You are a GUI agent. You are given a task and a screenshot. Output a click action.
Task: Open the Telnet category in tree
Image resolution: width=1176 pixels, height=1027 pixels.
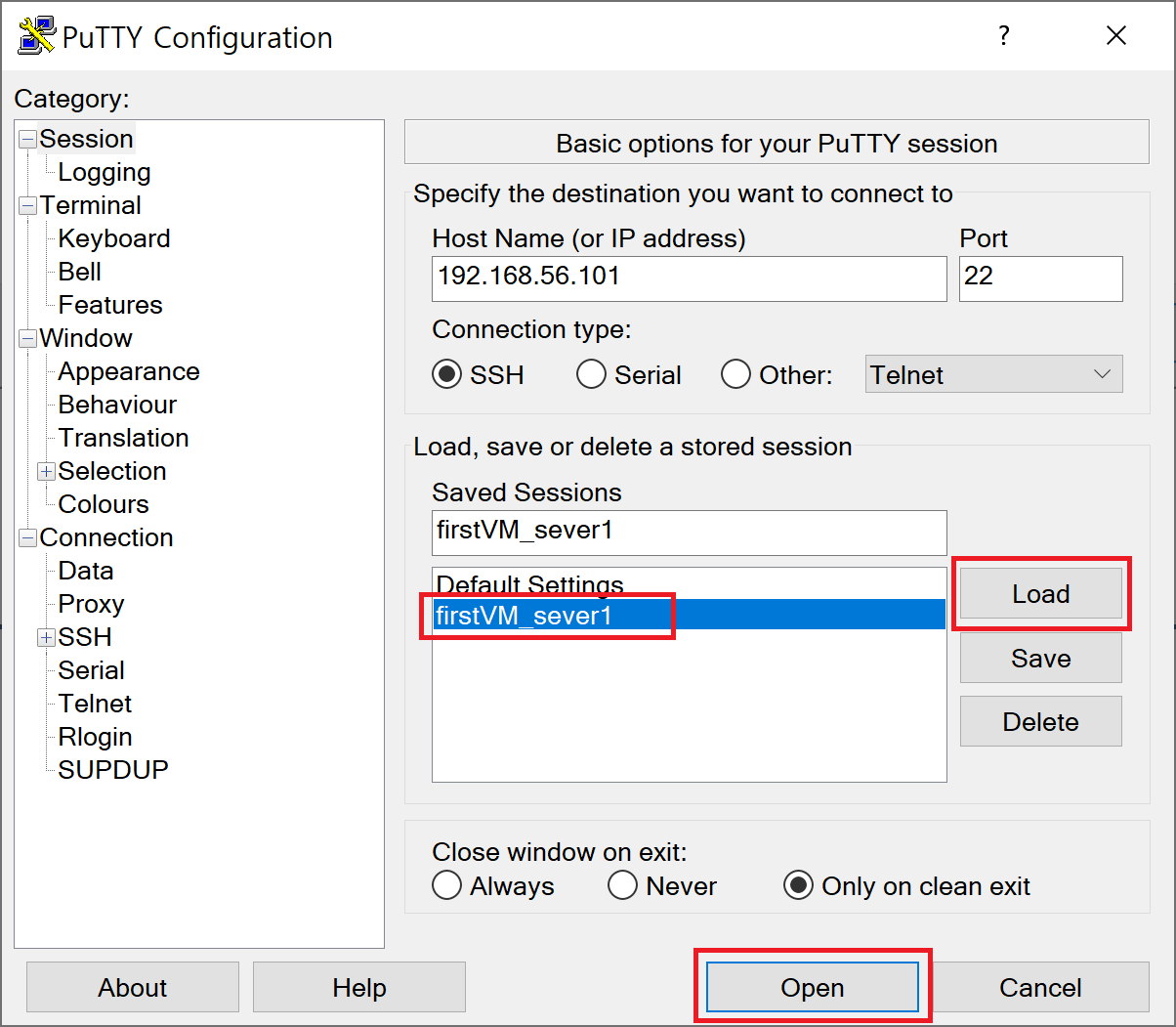point(95,704)
